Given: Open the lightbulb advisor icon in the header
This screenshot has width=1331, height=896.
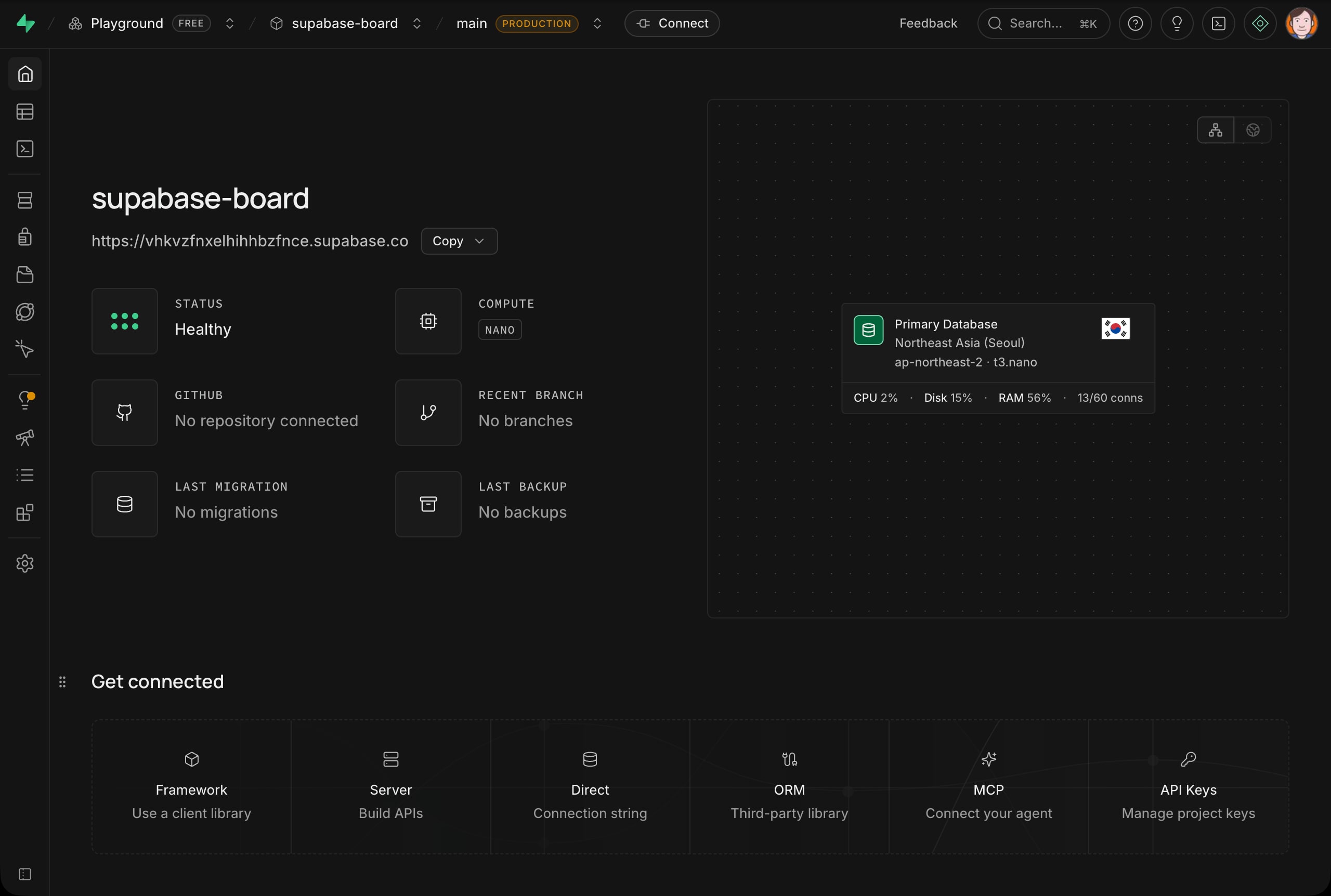Looking at the screenshot, I should [1177, 23].
